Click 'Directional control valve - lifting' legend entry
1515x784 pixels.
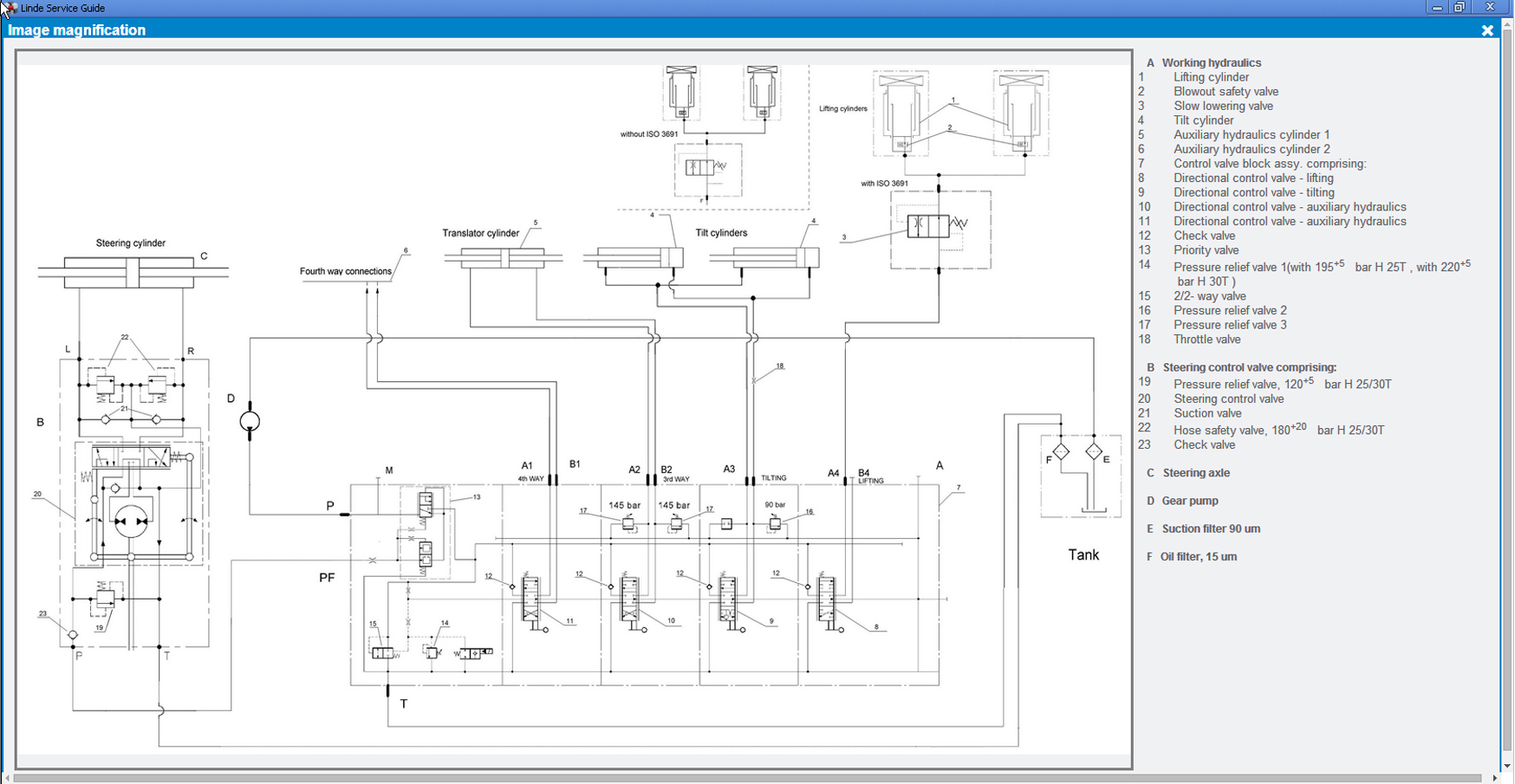(1253, 178)
